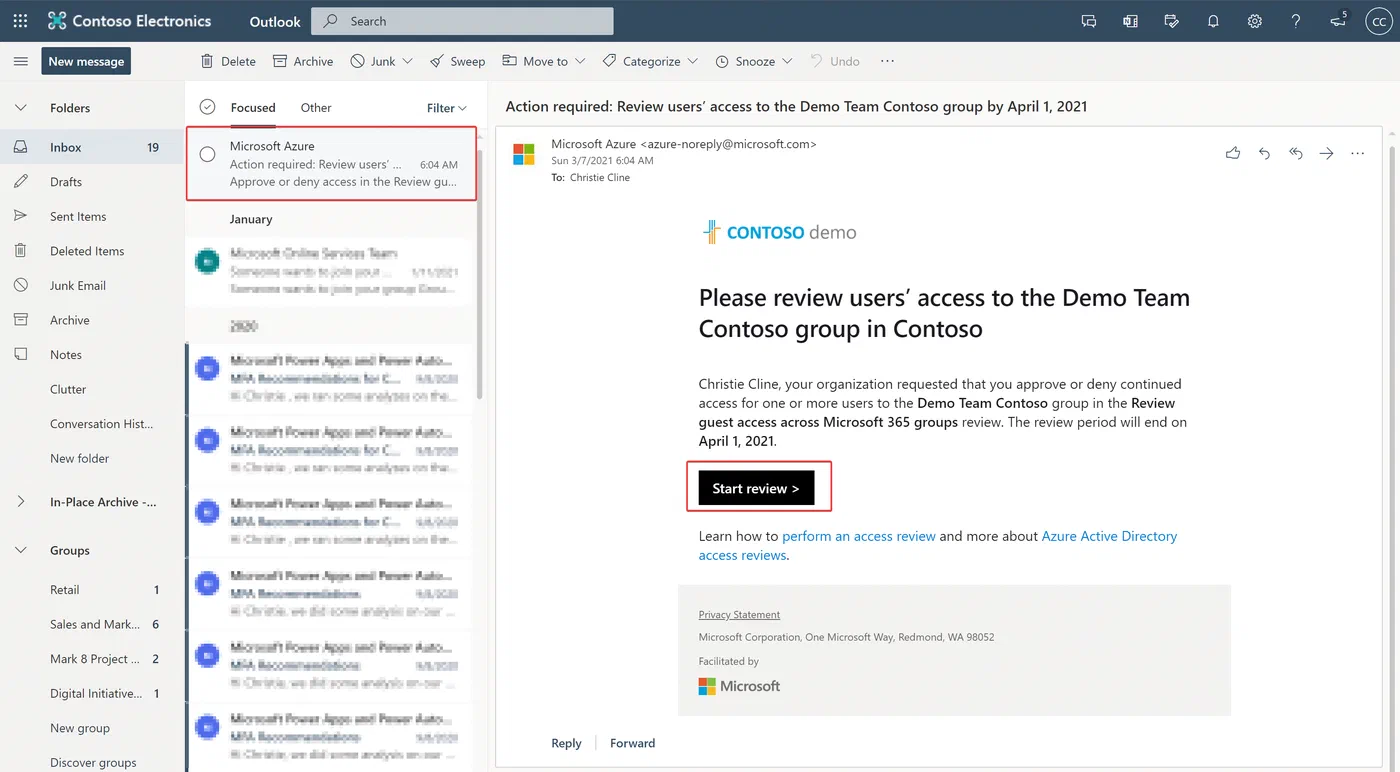Click Discover groups
Screen dimensions: 1400x772
tap(93, 762)
